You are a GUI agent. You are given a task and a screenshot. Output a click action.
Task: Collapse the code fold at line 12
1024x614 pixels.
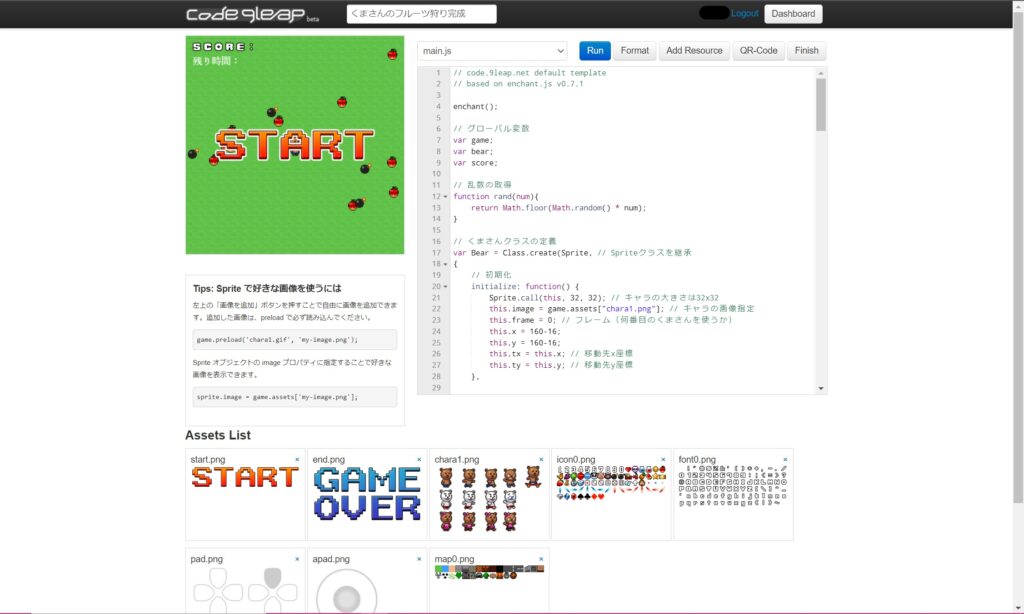coord(446,197)
